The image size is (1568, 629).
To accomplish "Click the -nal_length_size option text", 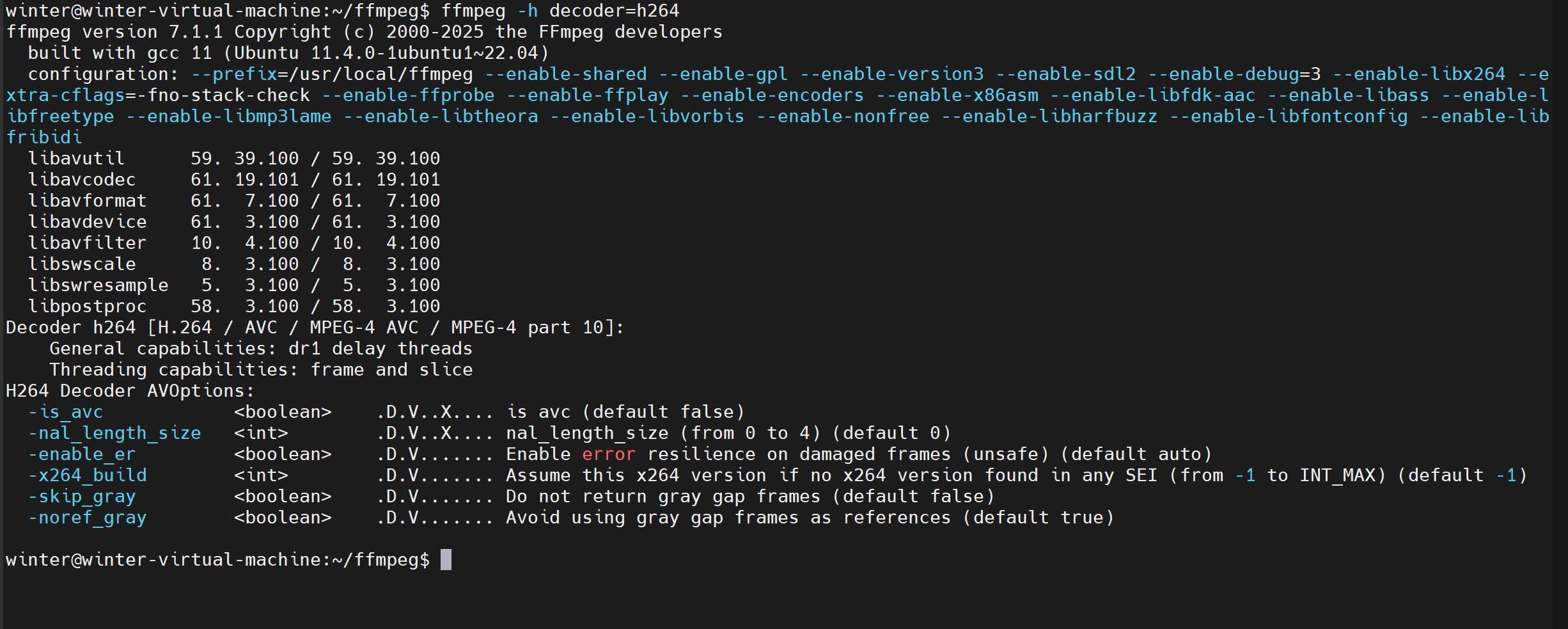I will tap(114, 433).
